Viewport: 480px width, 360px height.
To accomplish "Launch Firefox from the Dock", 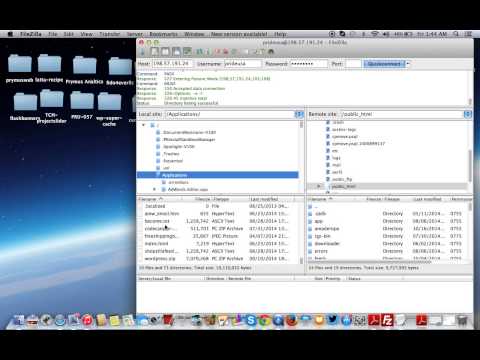I will point(292,321).
